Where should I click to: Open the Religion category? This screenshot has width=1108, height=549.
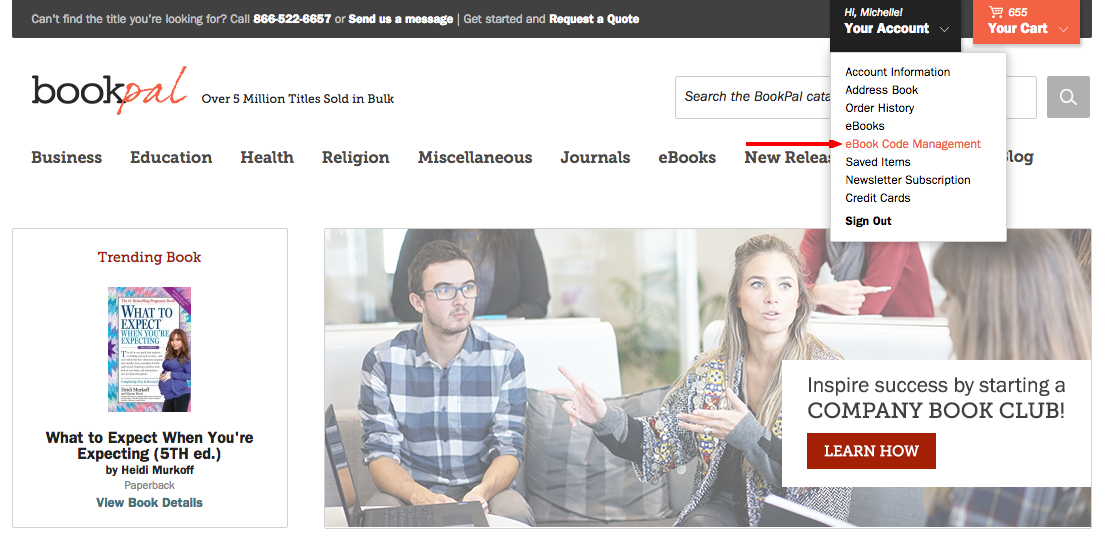pyautogui.click(x=355, y=158)
